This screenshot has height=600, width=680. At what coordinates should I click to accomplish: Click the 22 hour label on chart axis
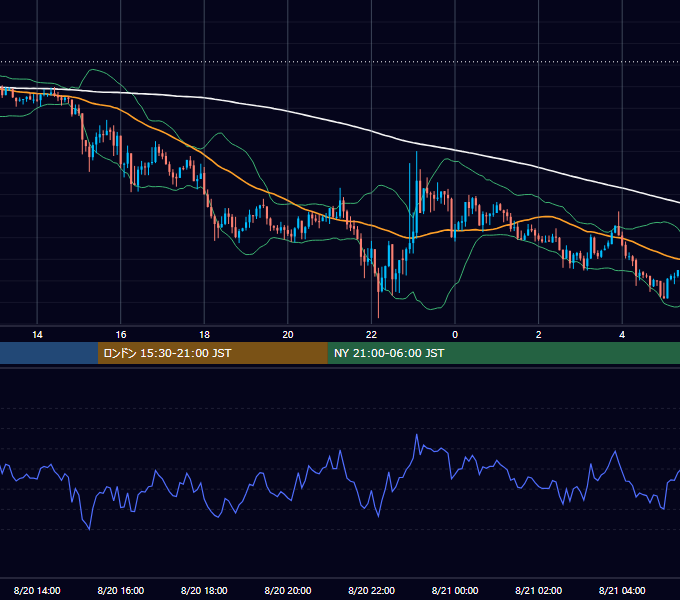click(371, 335)
